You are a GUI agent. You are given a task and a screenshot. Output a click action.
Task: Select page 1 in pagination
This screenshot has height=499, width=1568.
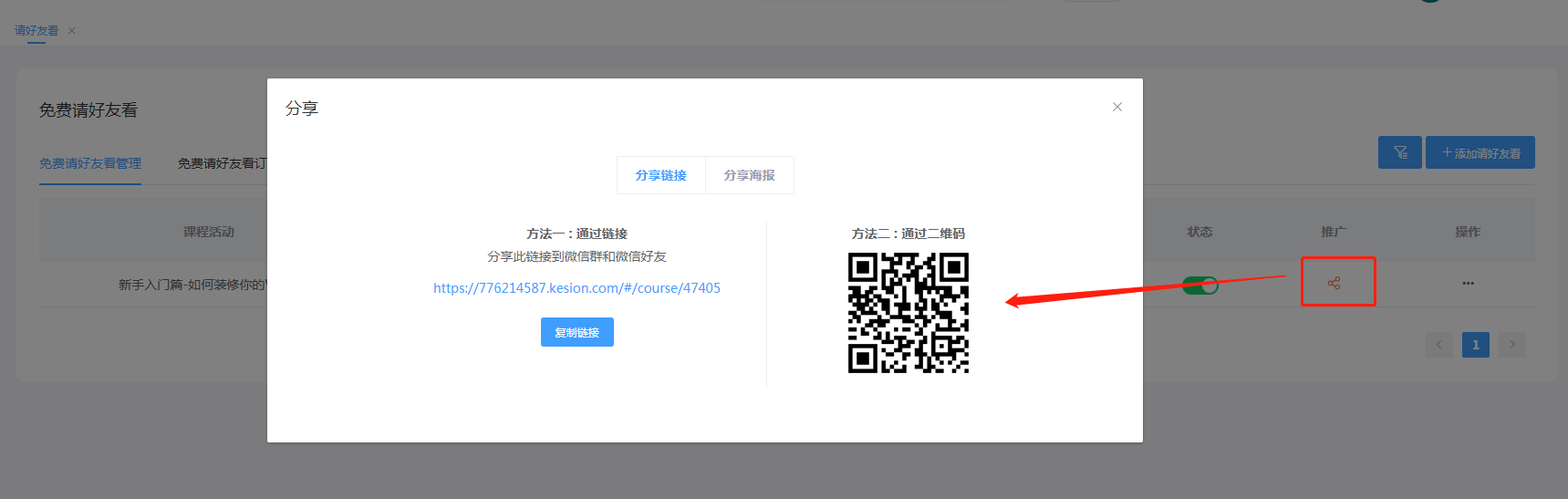(1476, 345)
